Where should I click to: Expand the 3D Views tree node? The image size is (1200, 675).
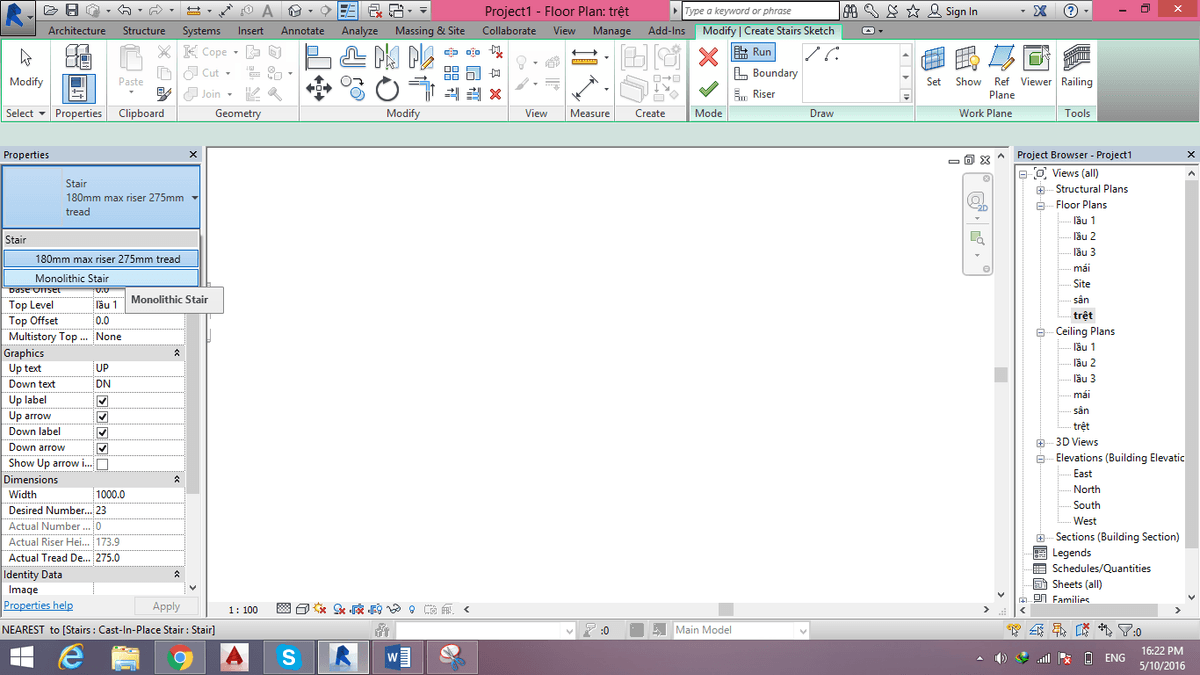pos(1040,442)
